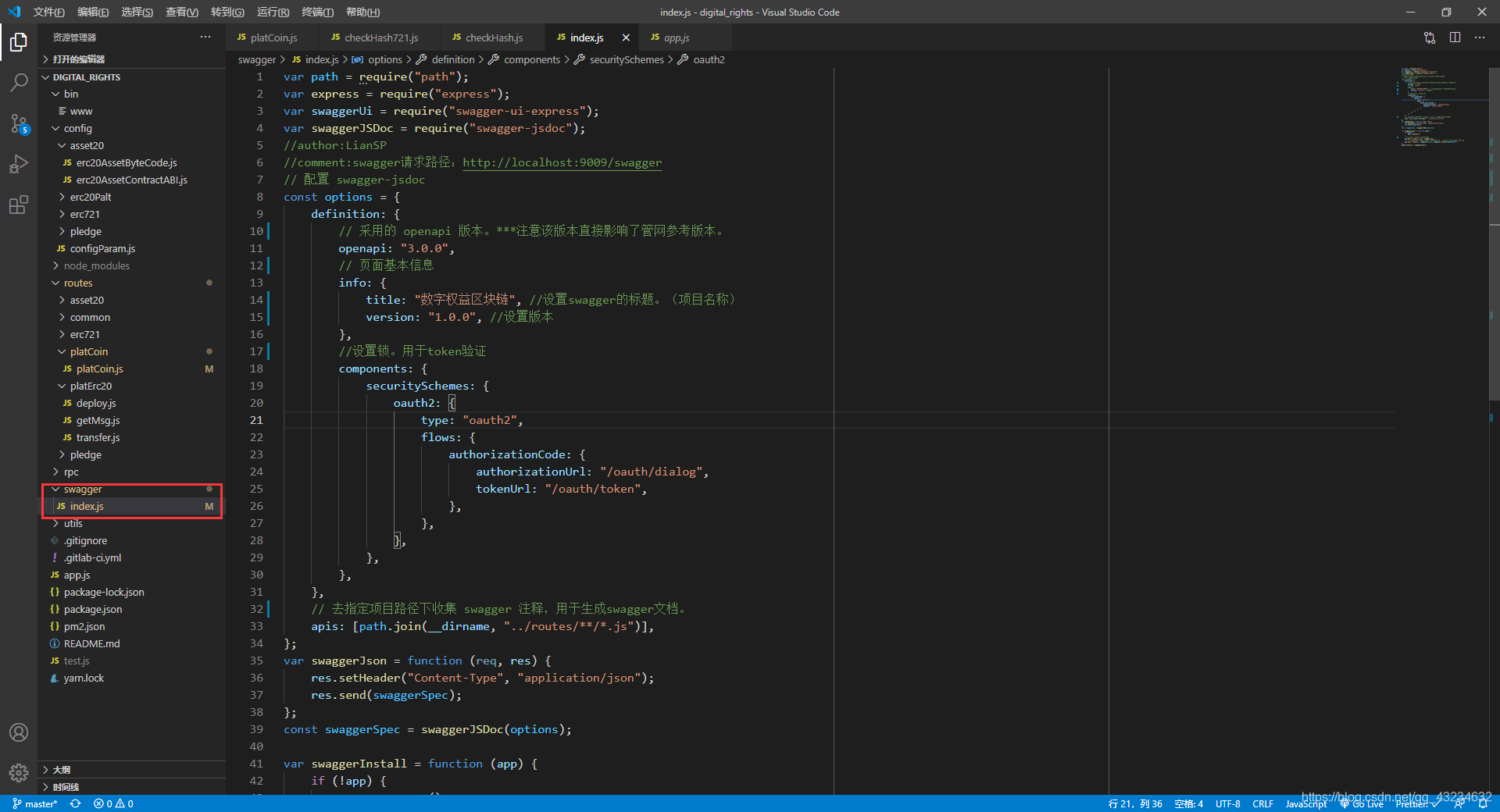Screen dimensions: 1500x812
Task: Open the 终端(T) menu
Action: (x=317, y=12)
